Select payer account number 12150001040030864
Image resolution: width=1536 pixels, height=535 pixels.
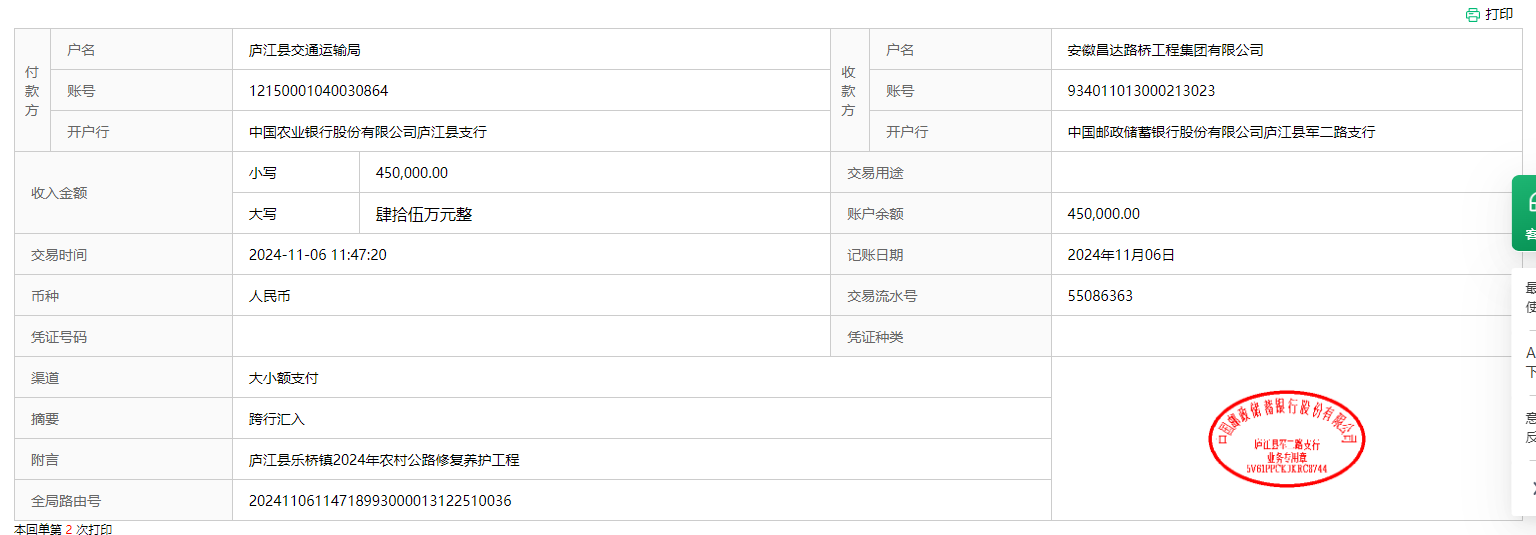coord(318,91)
